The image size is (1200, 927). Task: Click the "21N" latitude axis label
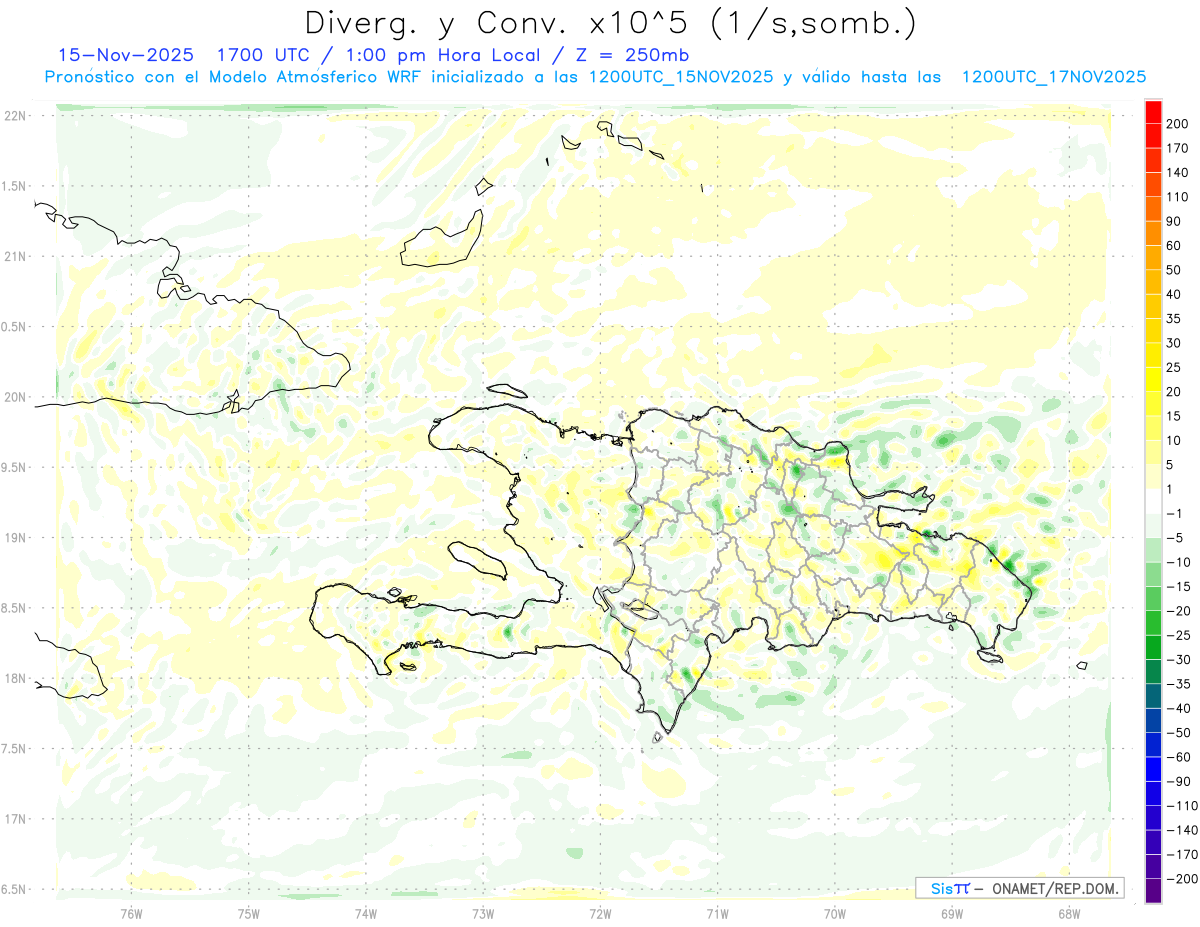point(14,256)
